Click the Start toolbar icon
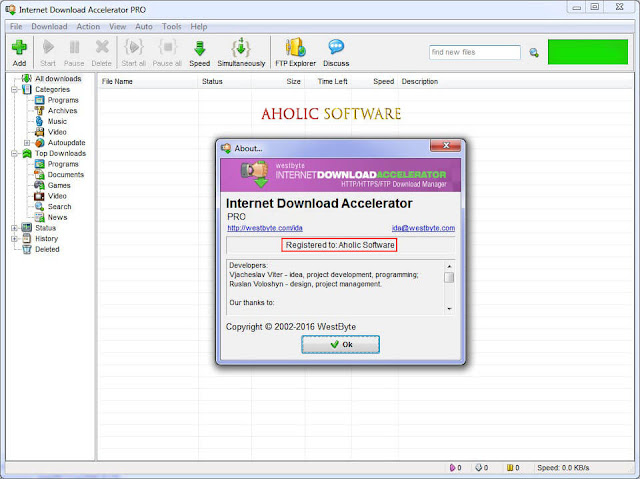640x479 pixels. click(48, 52)
